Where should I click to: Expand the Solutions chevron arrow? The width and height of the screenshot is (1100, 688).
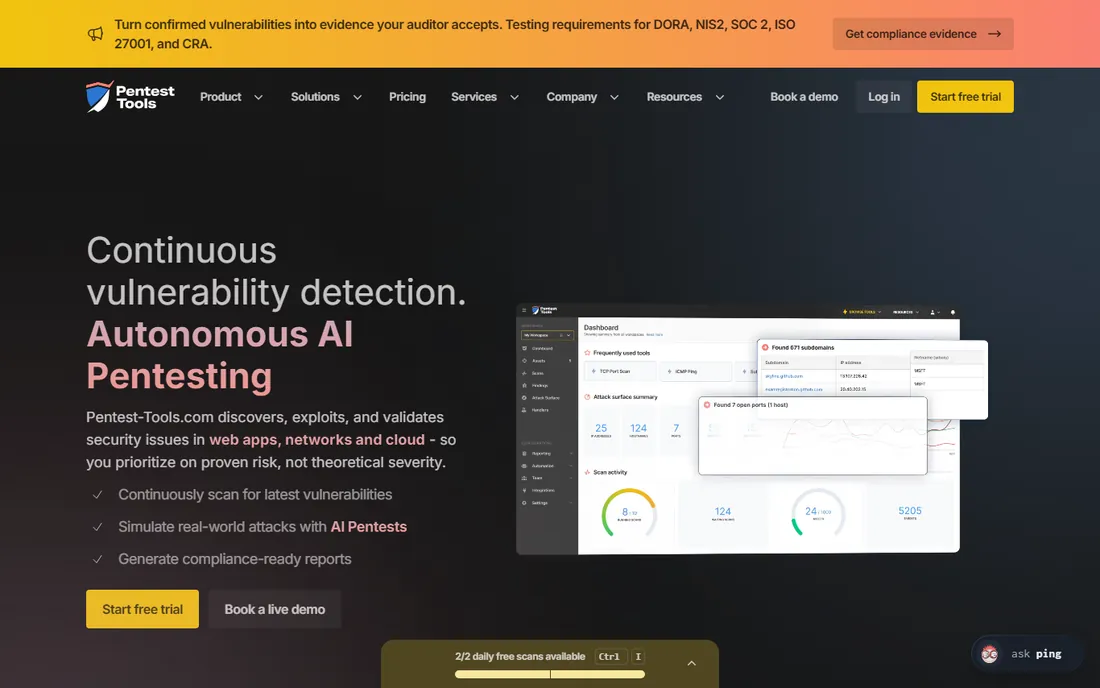click(x=357, y=97)
